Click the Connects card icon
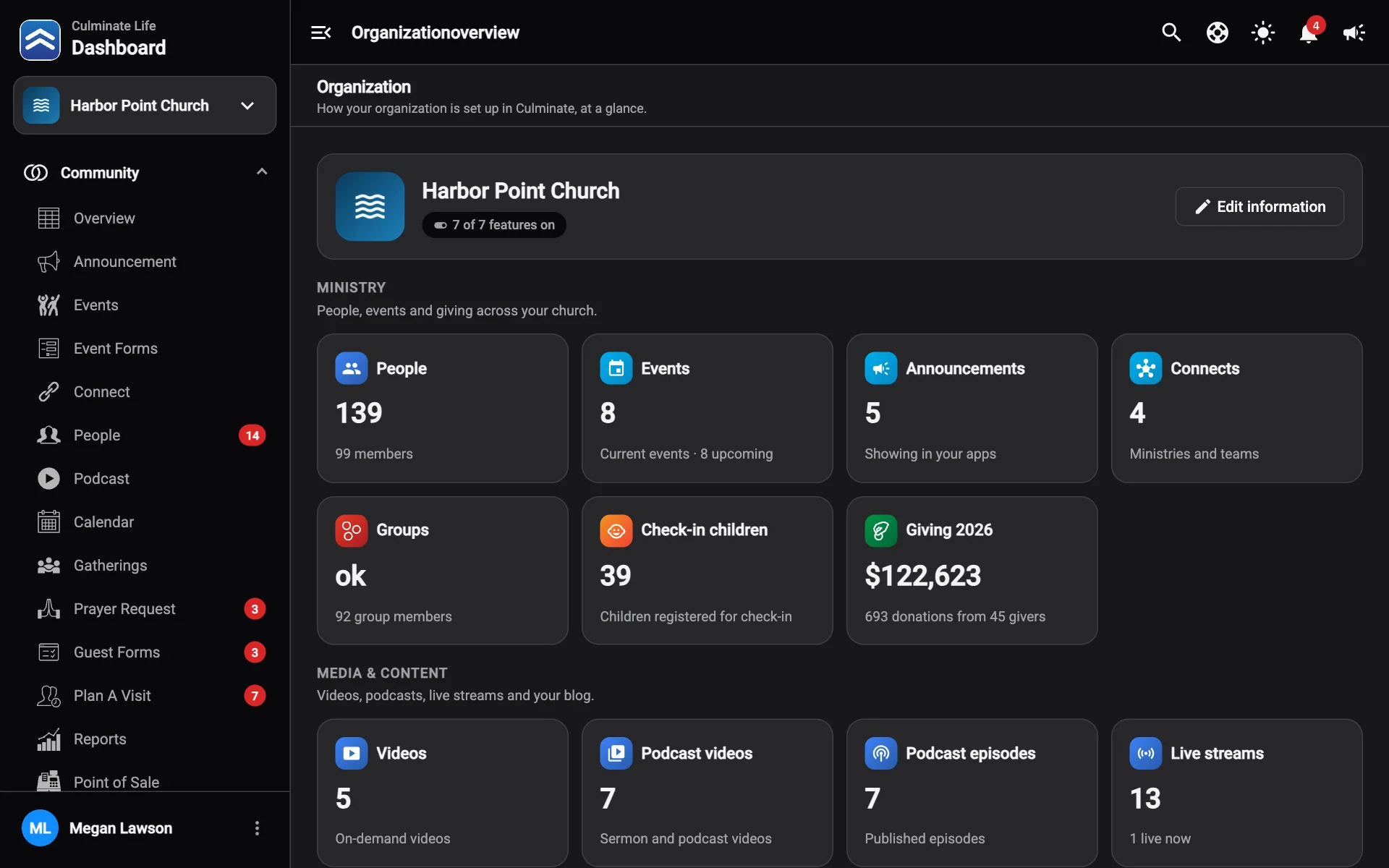 click(x=1145, y=368)
